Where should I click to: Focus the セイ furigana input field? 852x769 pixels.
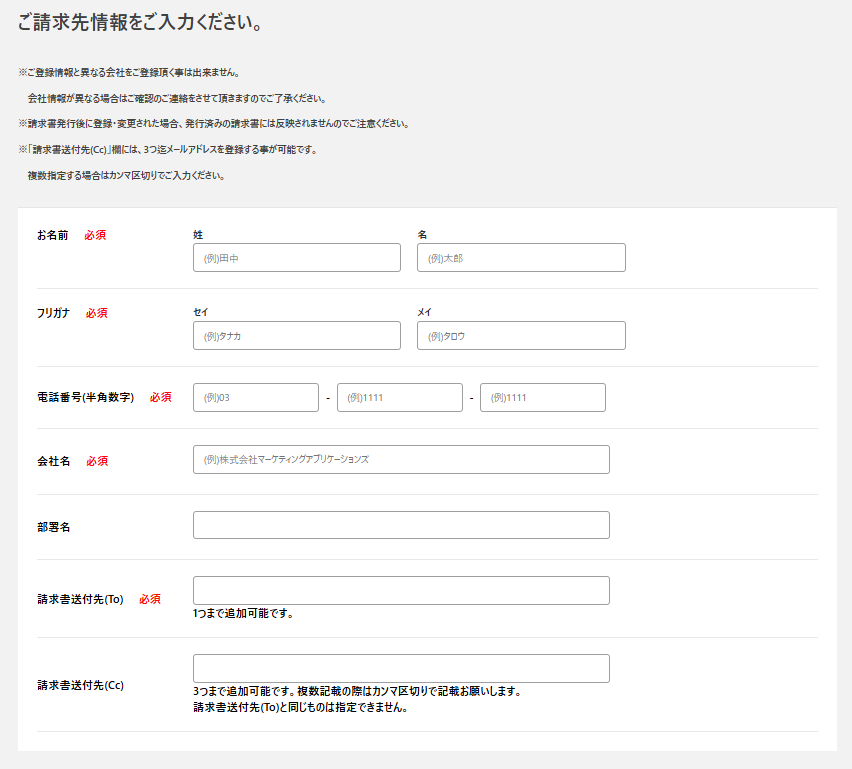pos(296,336)
